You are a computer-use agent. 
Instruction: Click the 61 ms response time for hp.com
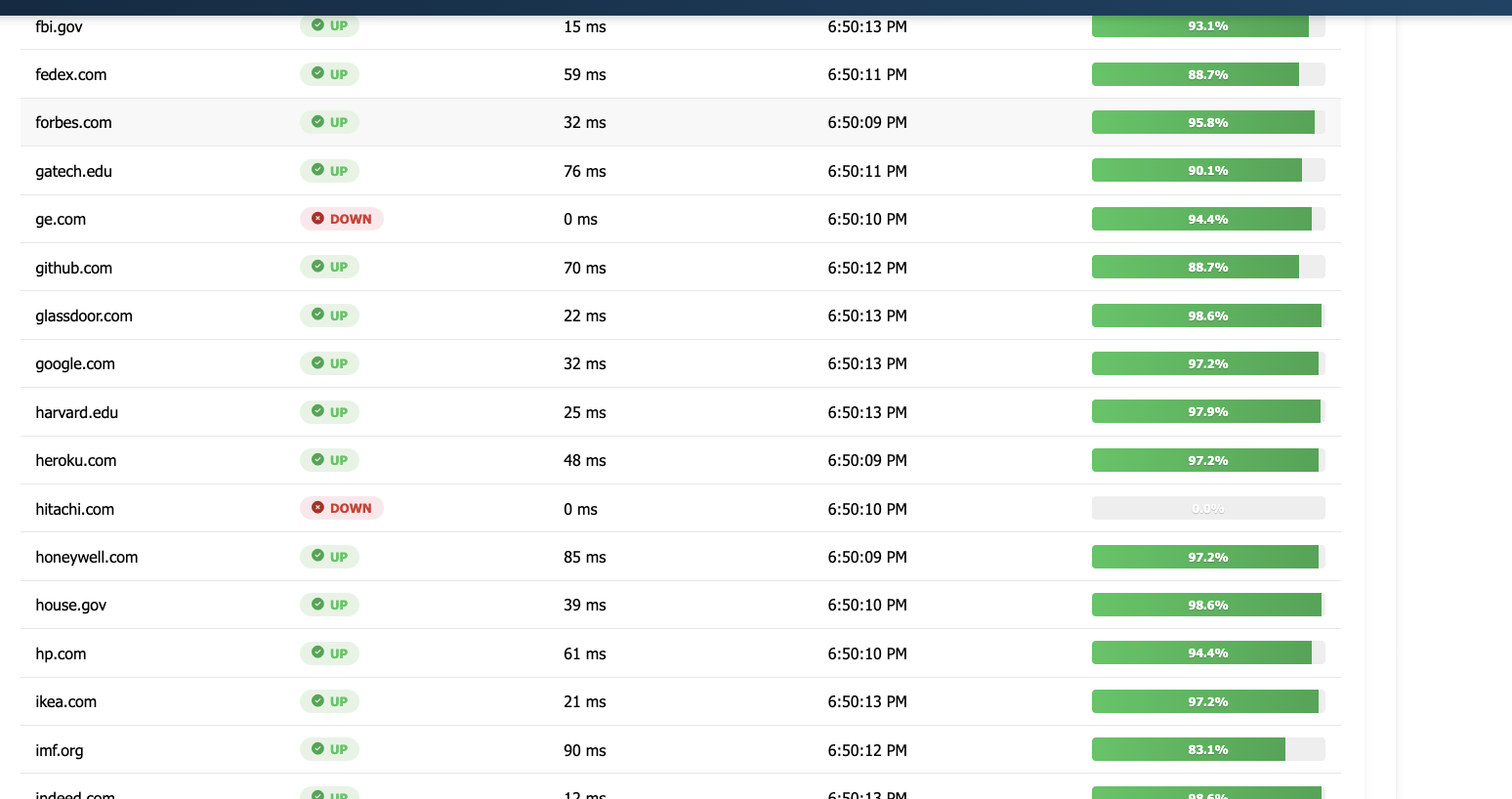[x=584, y=653]
